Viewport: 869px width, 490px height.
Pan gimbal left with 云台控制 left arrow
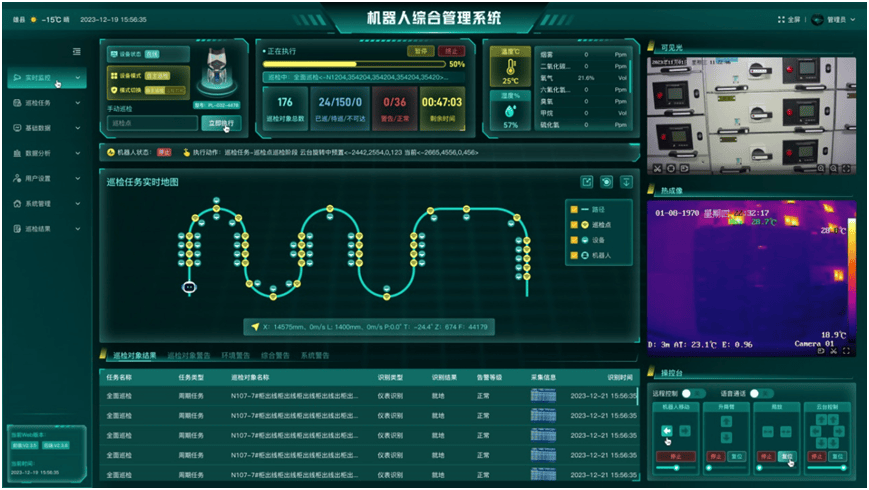click(x=815, y=431)
